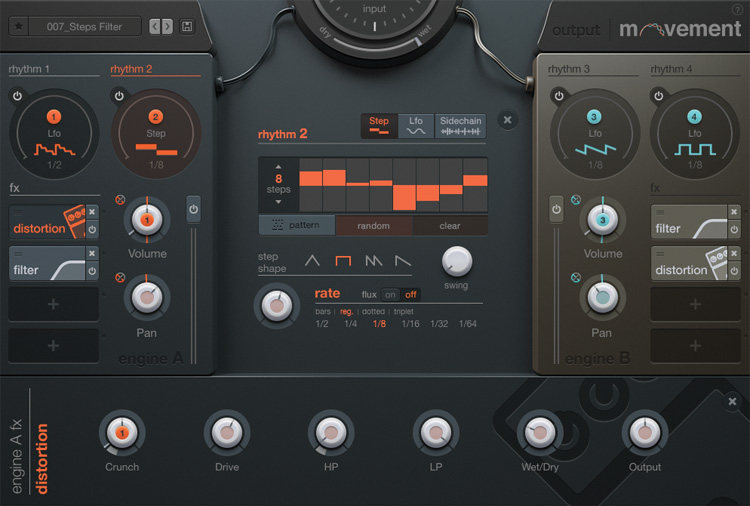Choose the 1/64 rate value
The height and width of the screenshot is (506, 750).
click(467, 324)
